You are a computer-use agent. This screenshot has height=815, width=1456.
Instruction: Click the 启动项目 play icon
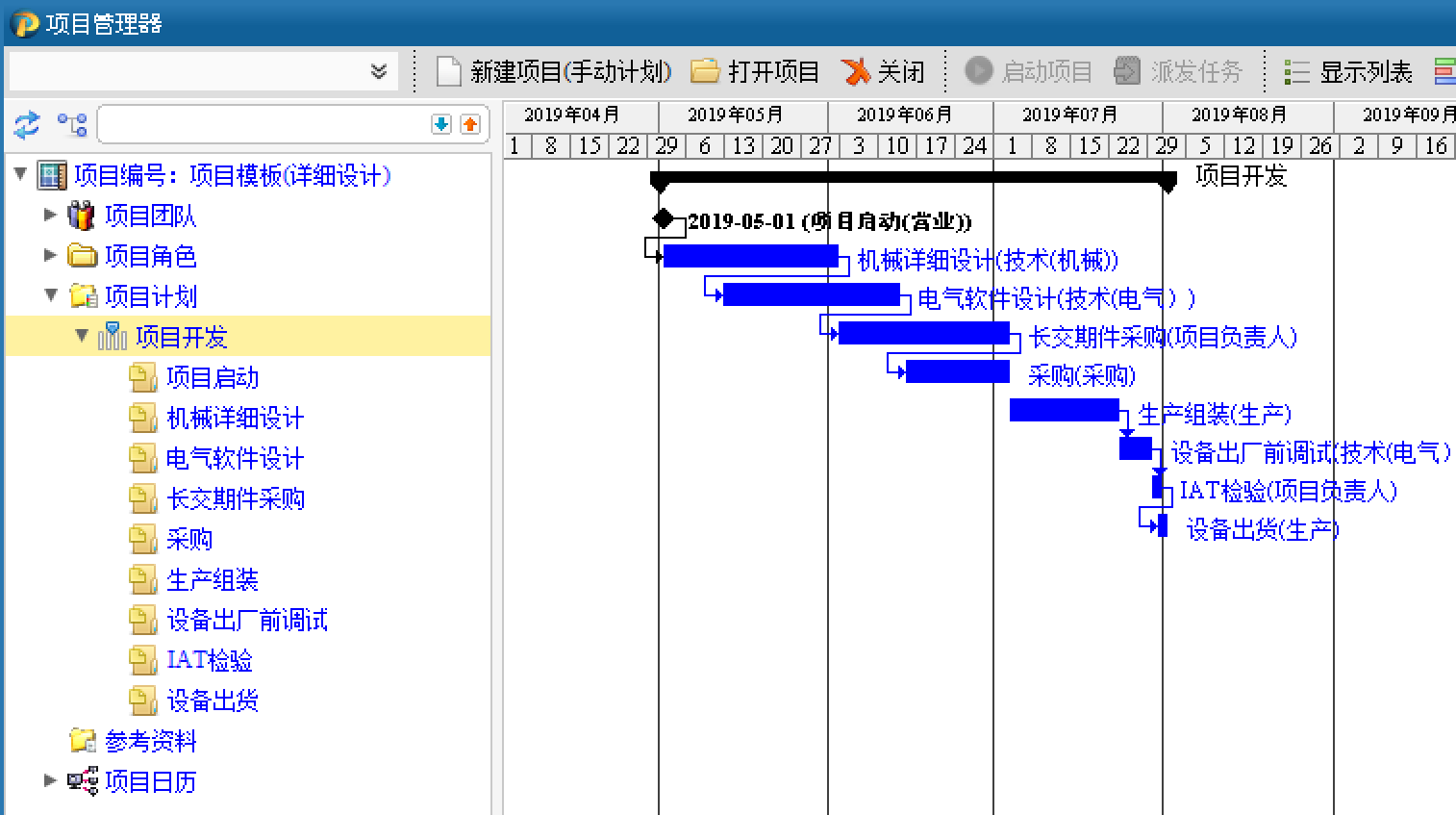coord(978,71)
